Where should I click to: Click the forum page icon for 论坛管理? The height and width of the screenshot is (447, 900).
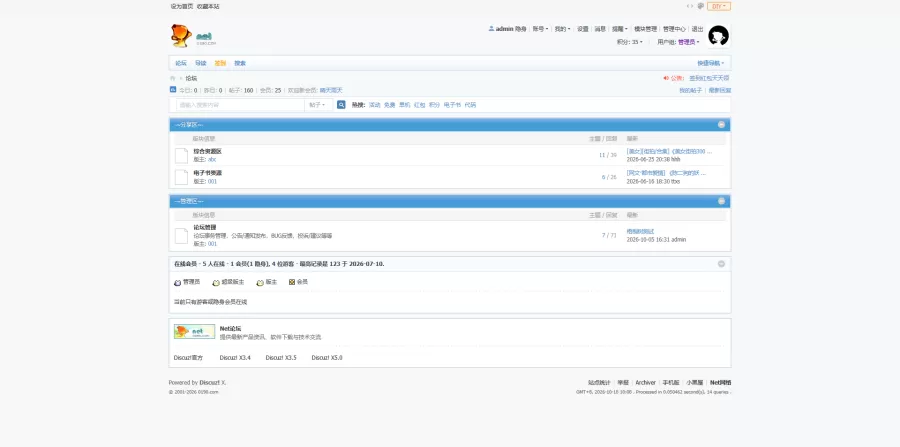click(x=181, y=236)
